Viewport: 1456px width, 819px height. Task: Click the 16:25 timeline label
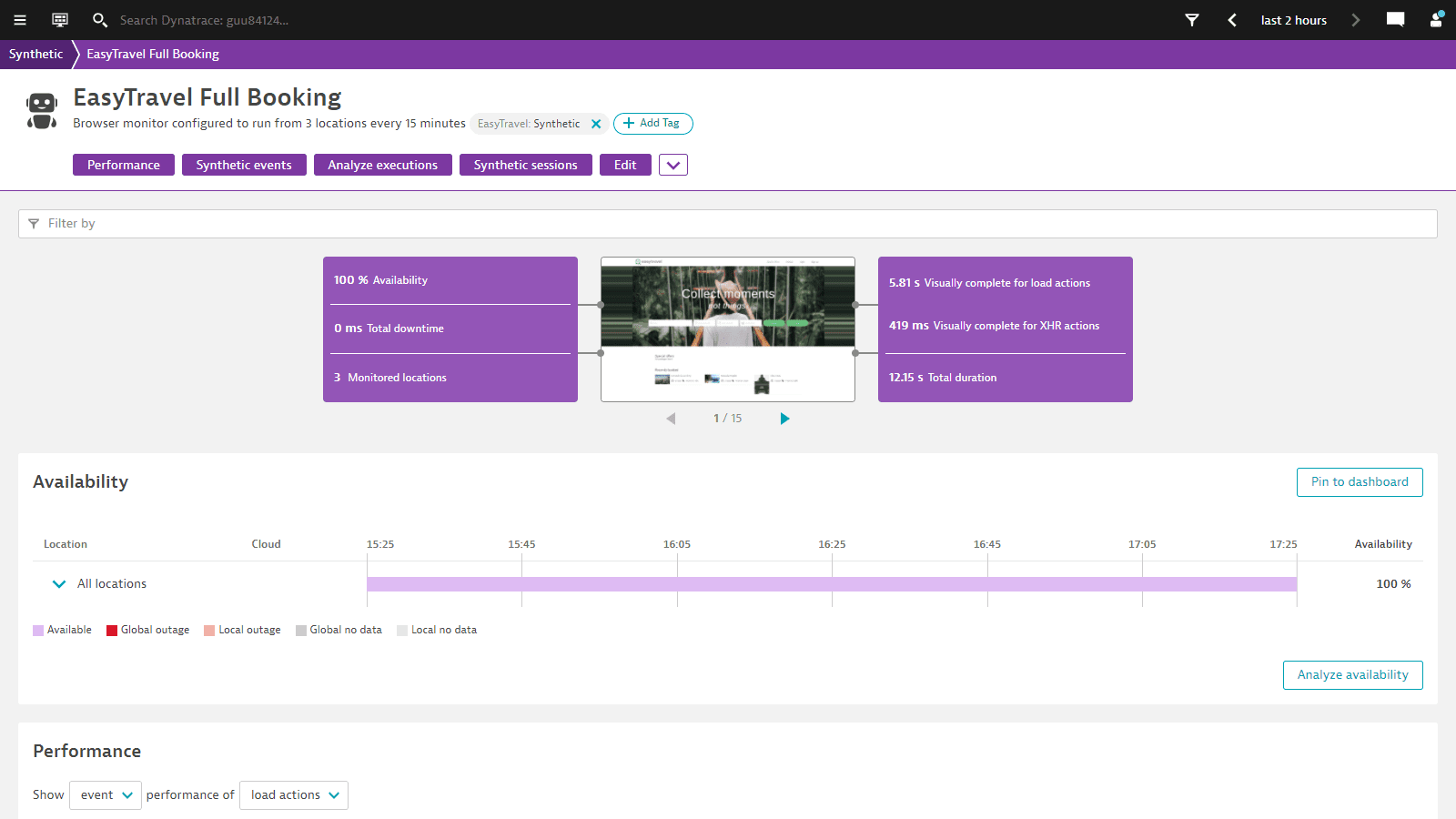pos(832,544)
